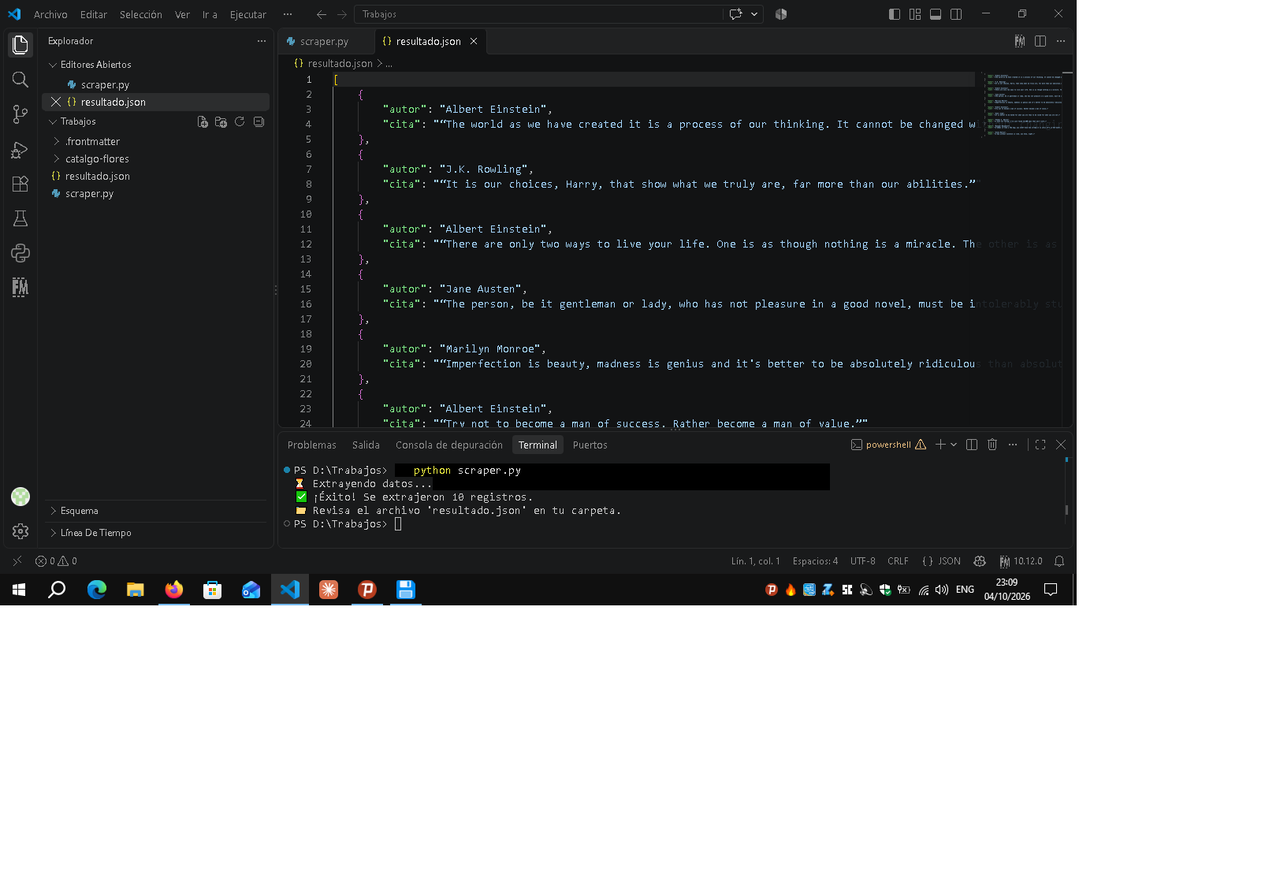Open the Extensions view
Screen dimensions: 1280x886
click(20, 184)
